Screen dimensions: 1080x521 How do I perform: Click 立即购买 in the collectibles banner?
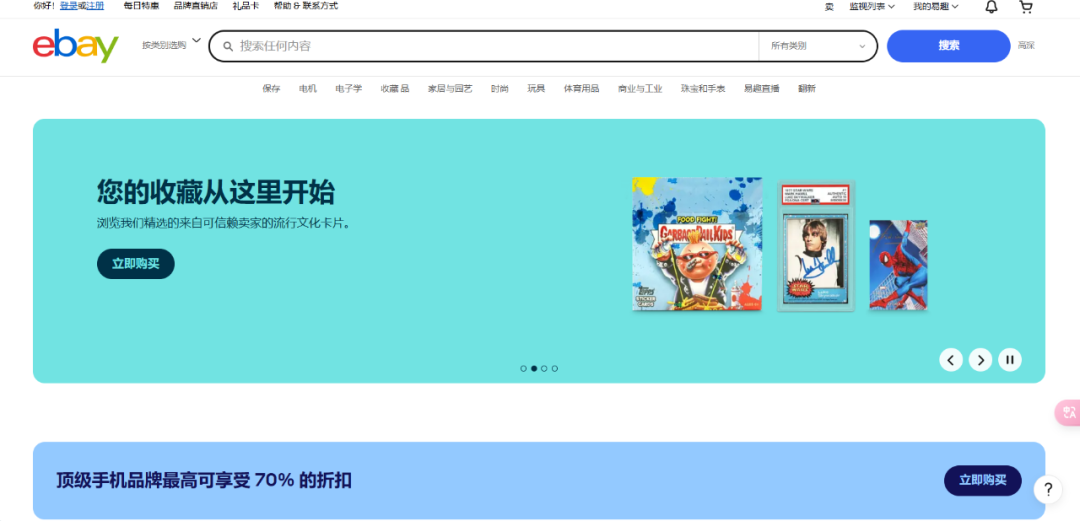coord(136,264)
